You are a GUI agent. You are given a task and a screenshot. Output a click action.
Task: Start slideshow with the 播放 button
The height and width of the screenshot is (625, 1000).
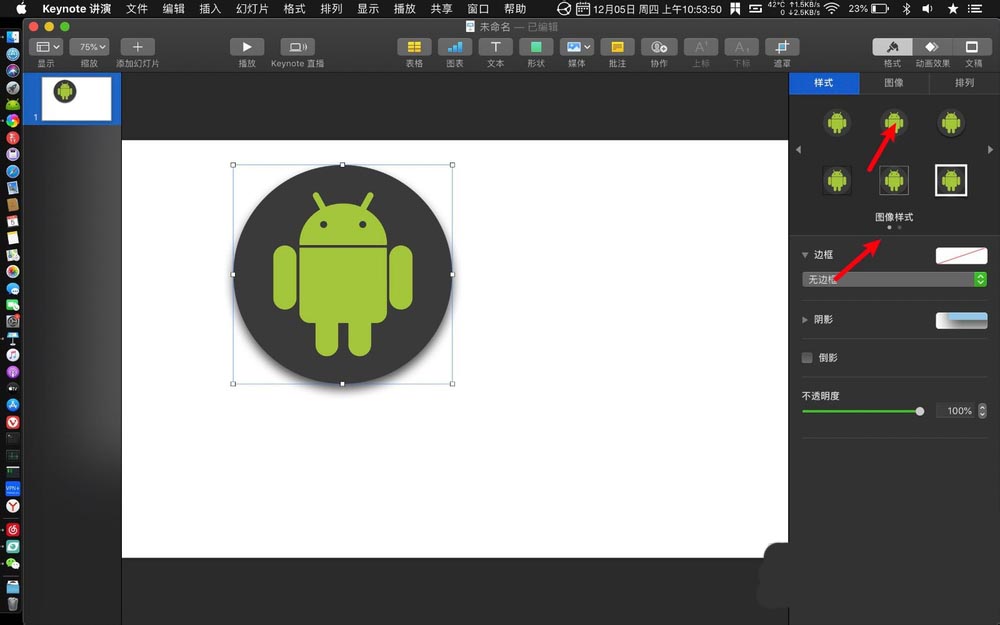pyautogui.click(x=247, y=47)
